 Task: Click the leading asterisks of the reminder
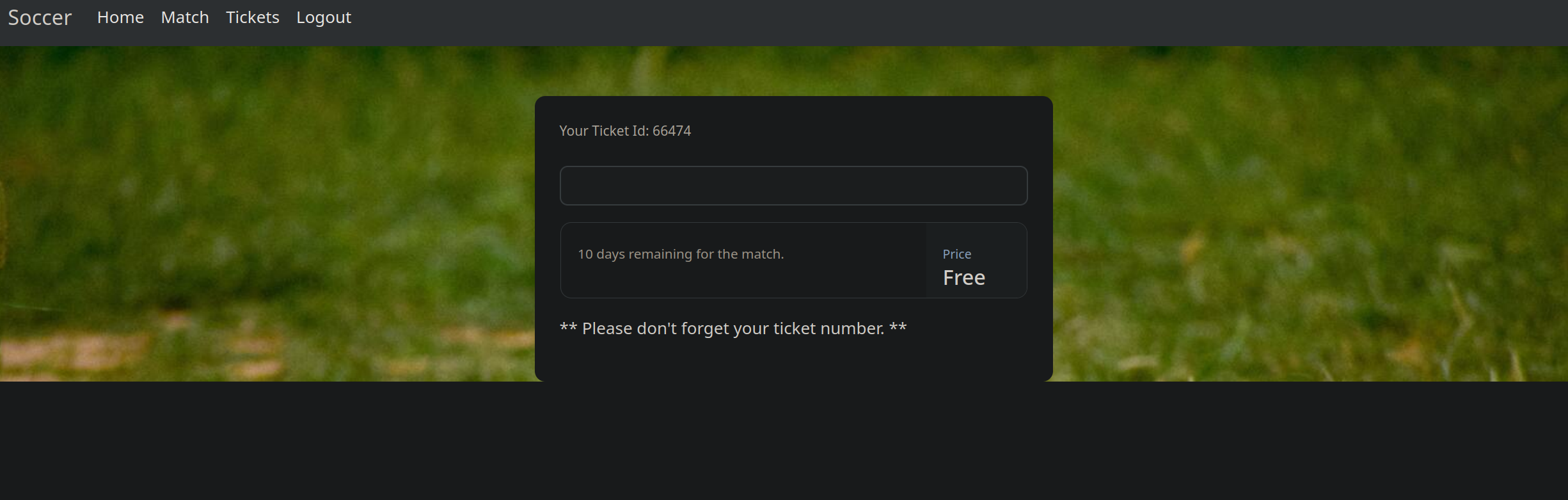pos(568,328)
